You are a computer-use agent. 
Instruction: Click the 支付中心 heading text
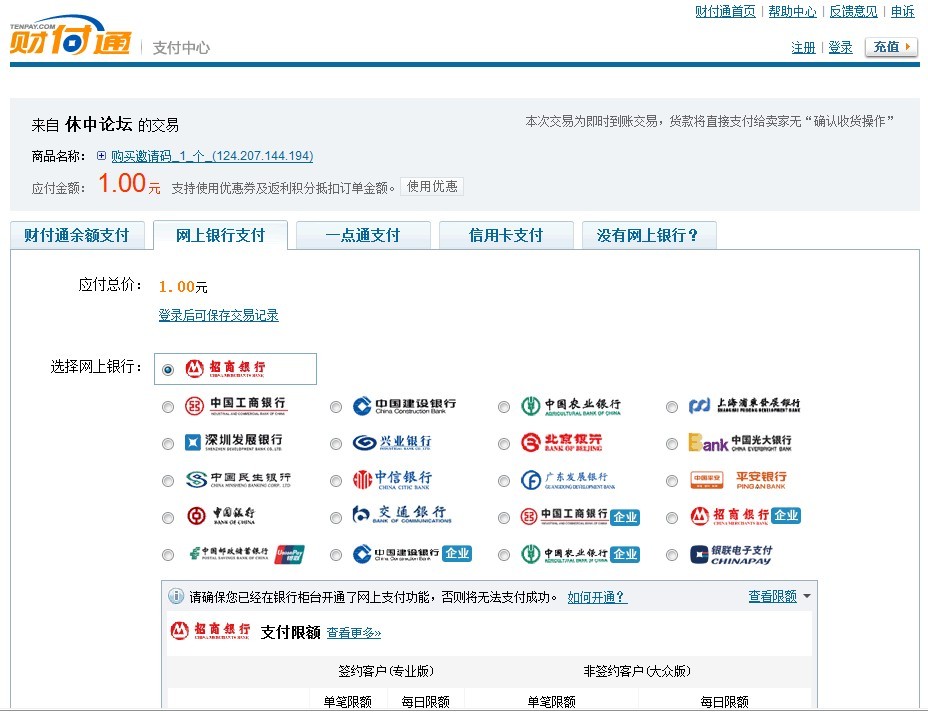click(181, 48)
